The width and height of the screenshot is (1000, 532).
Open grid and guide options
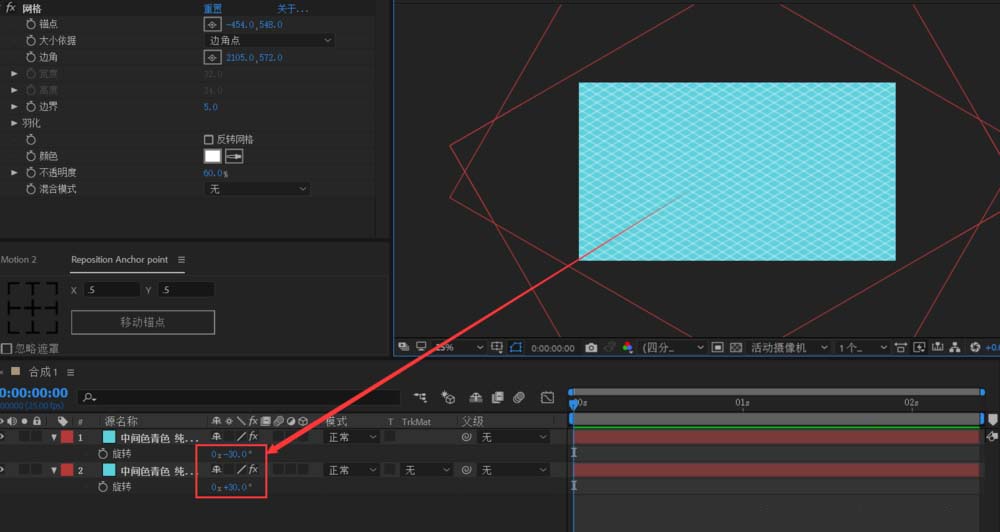click(x=497, y=348)
